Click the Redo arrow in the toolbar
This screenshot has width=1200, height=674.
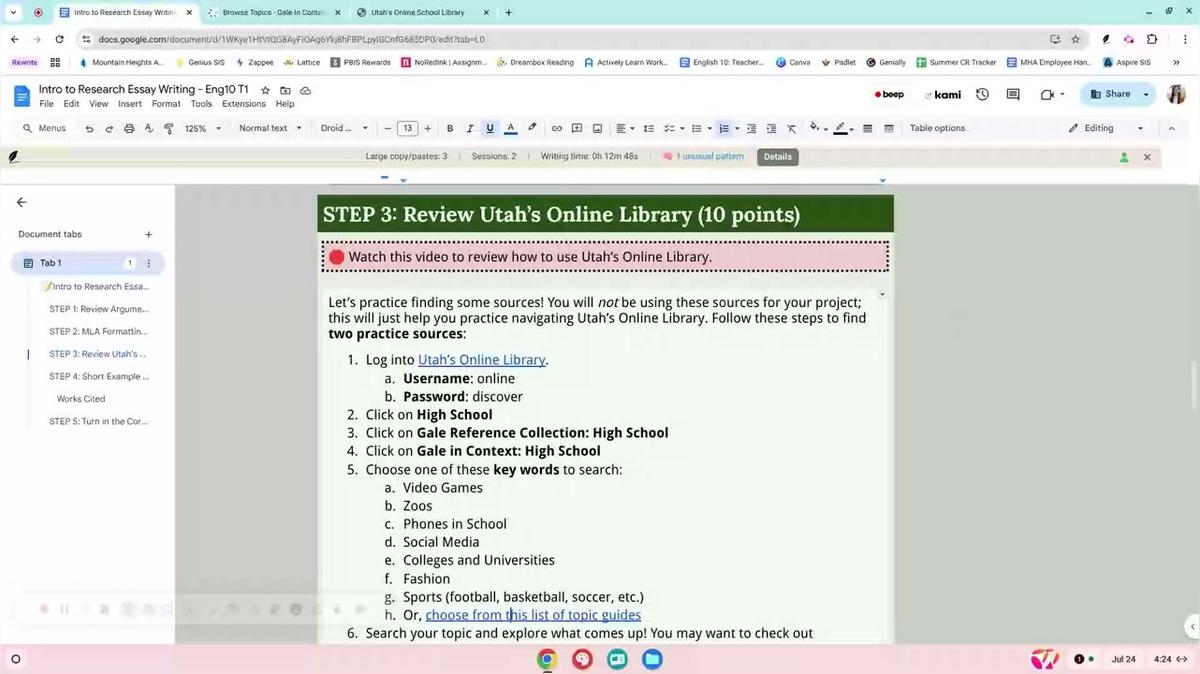click(109, 128)
